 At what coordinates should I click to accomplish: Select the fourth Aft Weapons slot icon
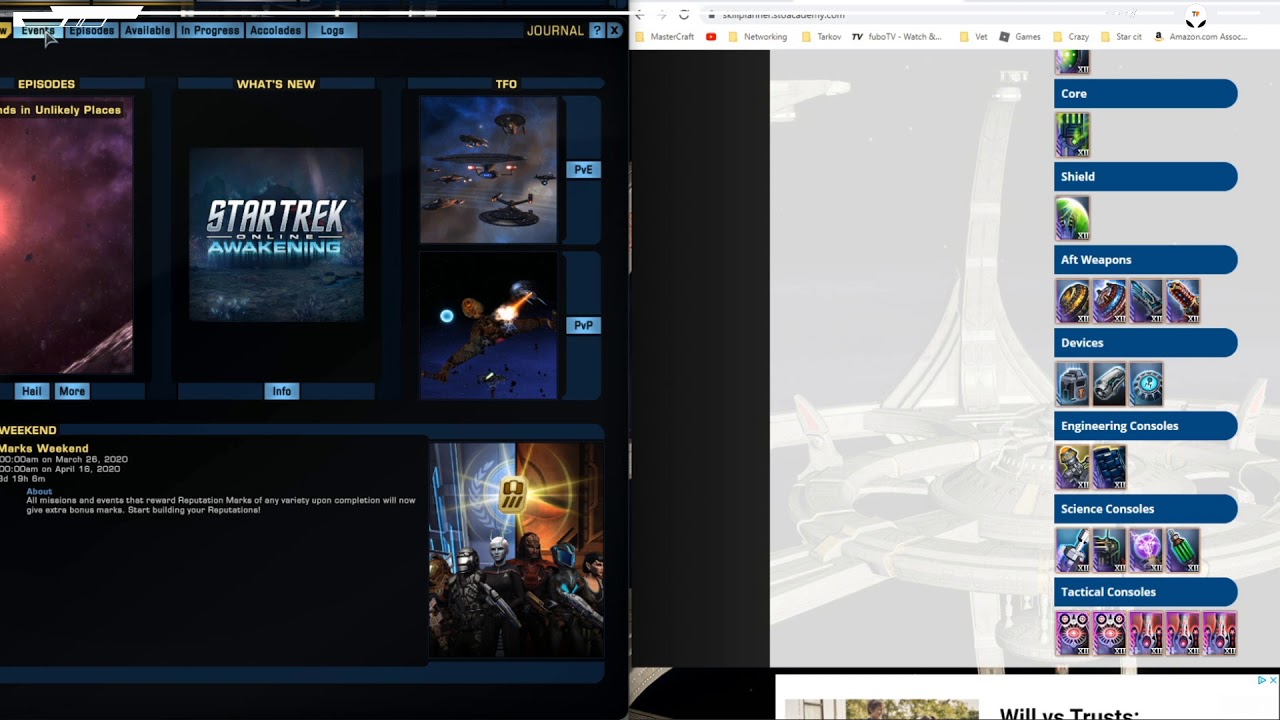pos(1182,301)
